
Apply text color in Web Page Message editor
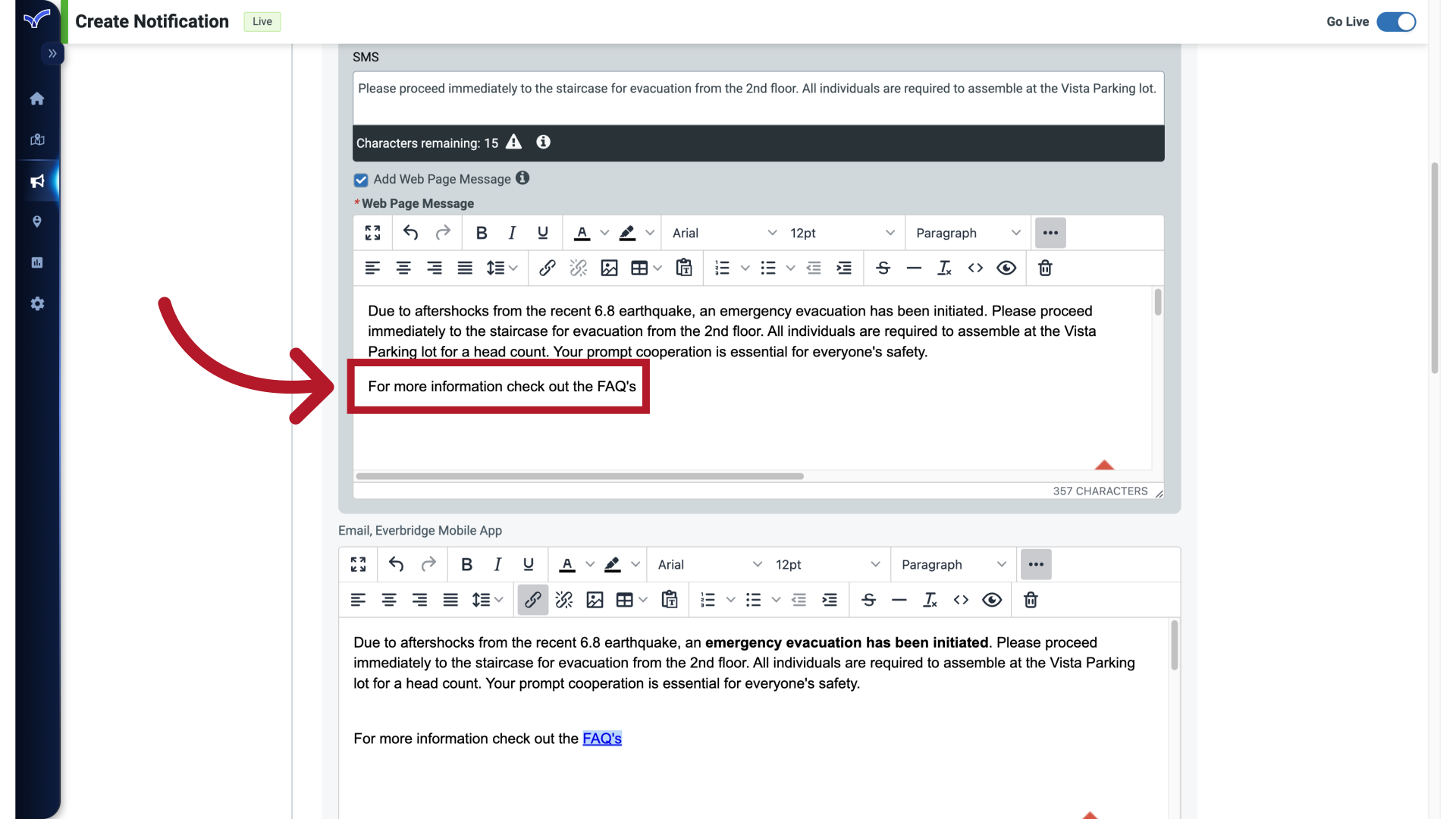pos(582,233)
